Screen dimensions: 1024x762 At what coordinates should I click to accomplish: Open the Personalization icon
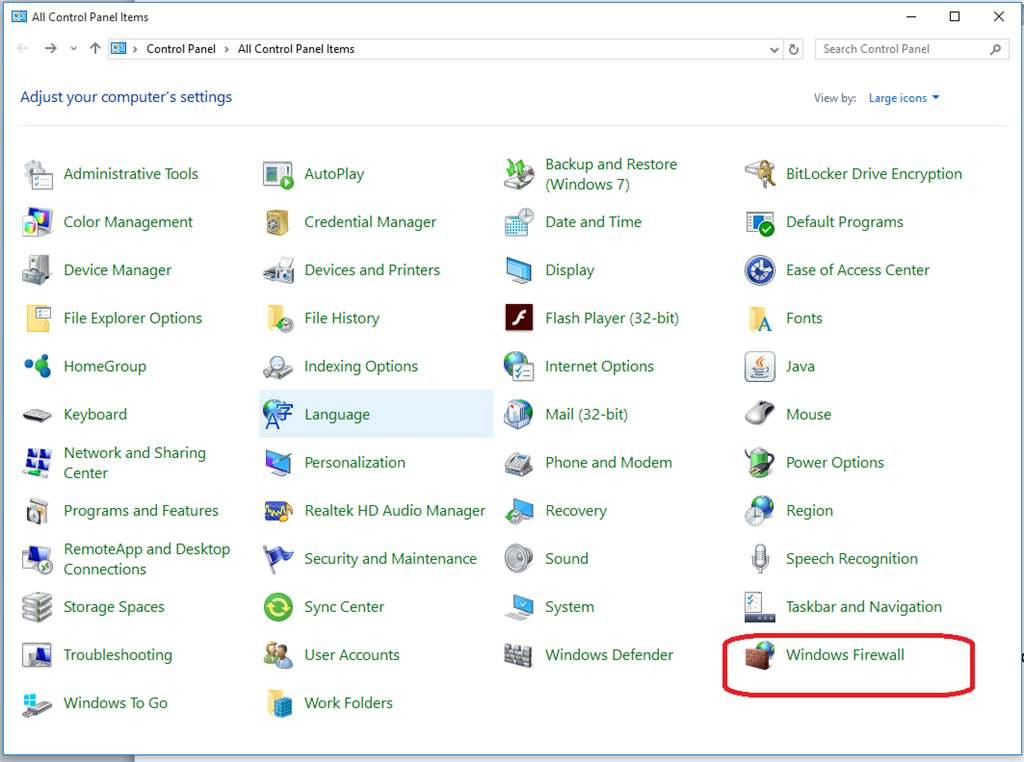[x=278, y=463]
